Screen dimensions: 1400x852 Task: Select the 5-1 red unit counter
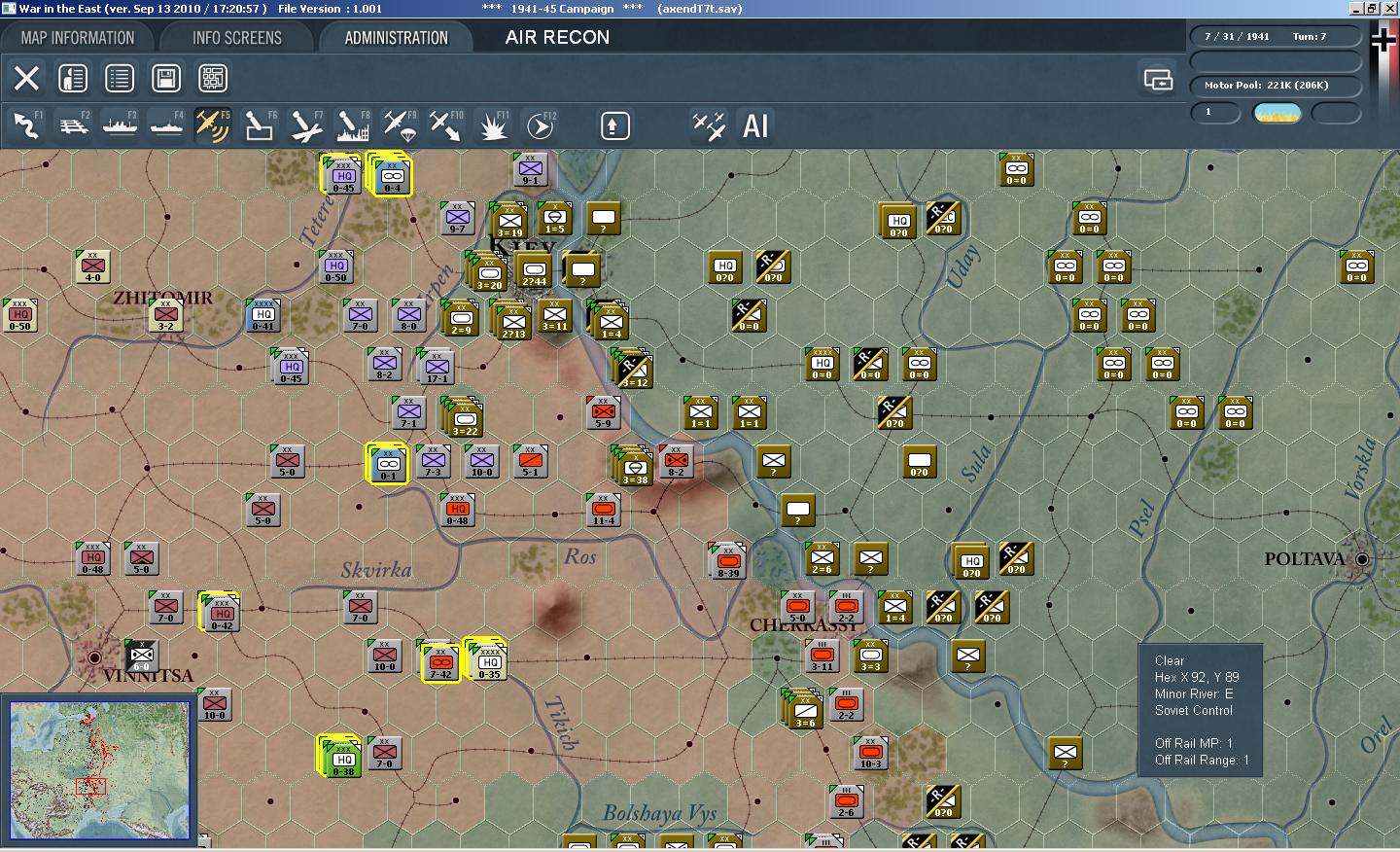(x=531, y=461)
